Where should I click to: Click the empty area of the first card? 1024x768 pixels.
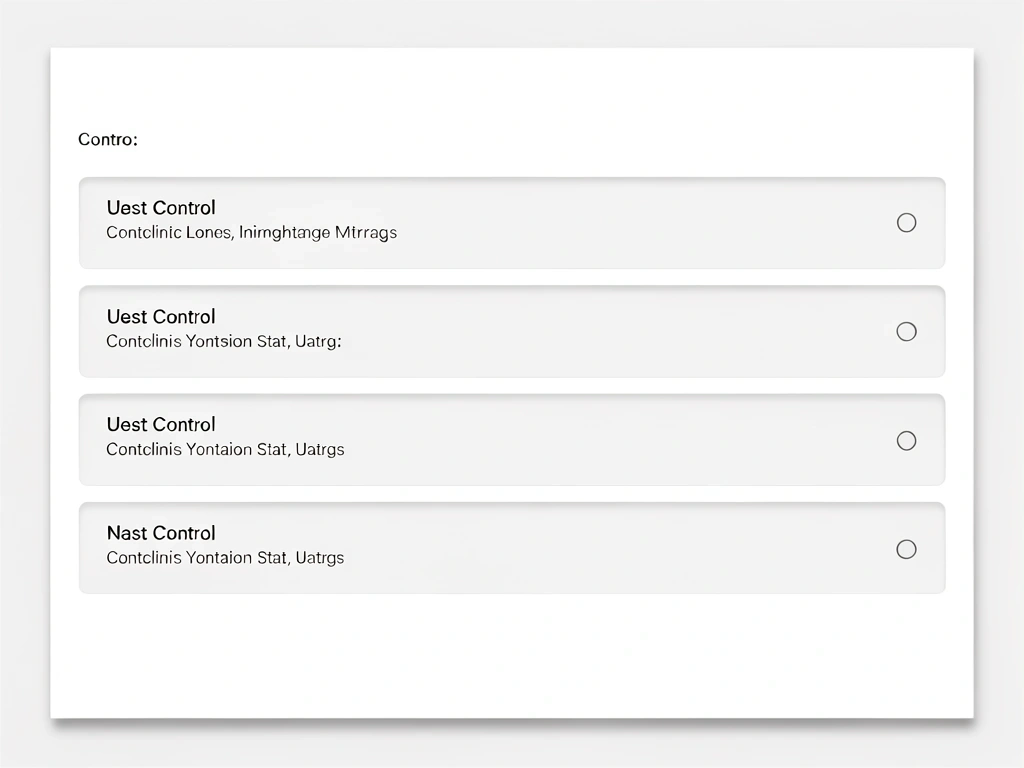pos(600,222)
